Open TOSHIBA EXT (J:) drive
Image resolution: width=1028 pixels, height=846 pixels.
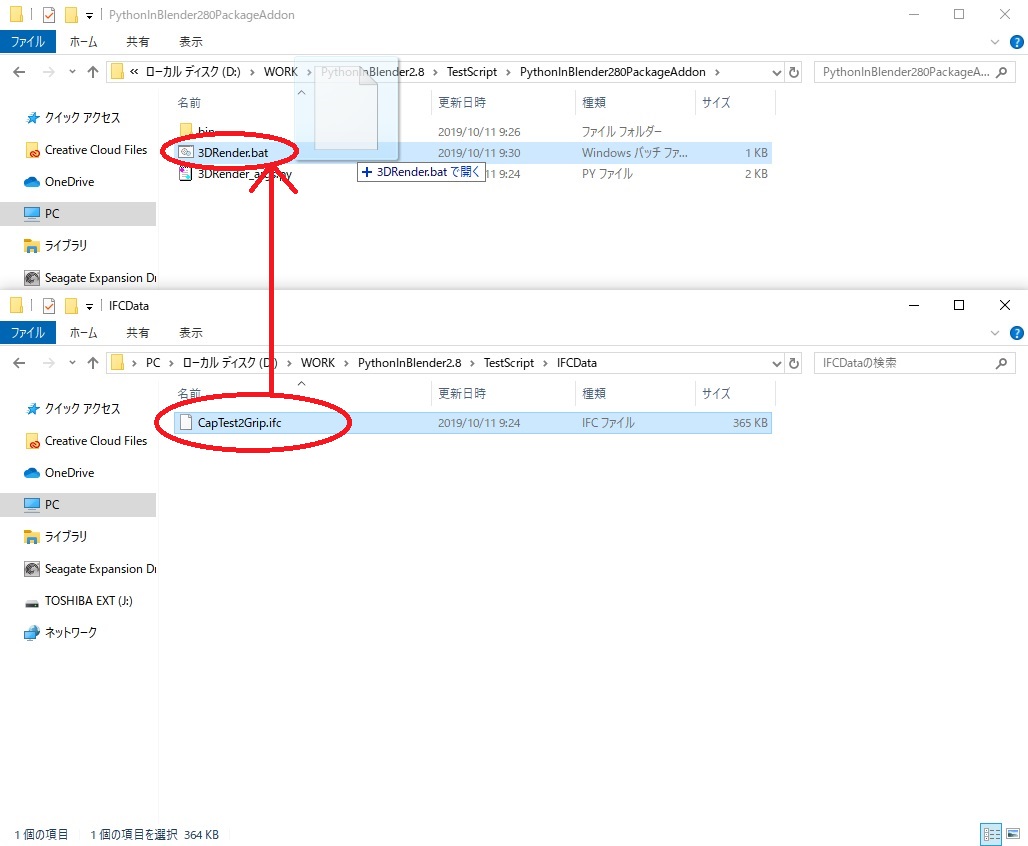[79, 601]
